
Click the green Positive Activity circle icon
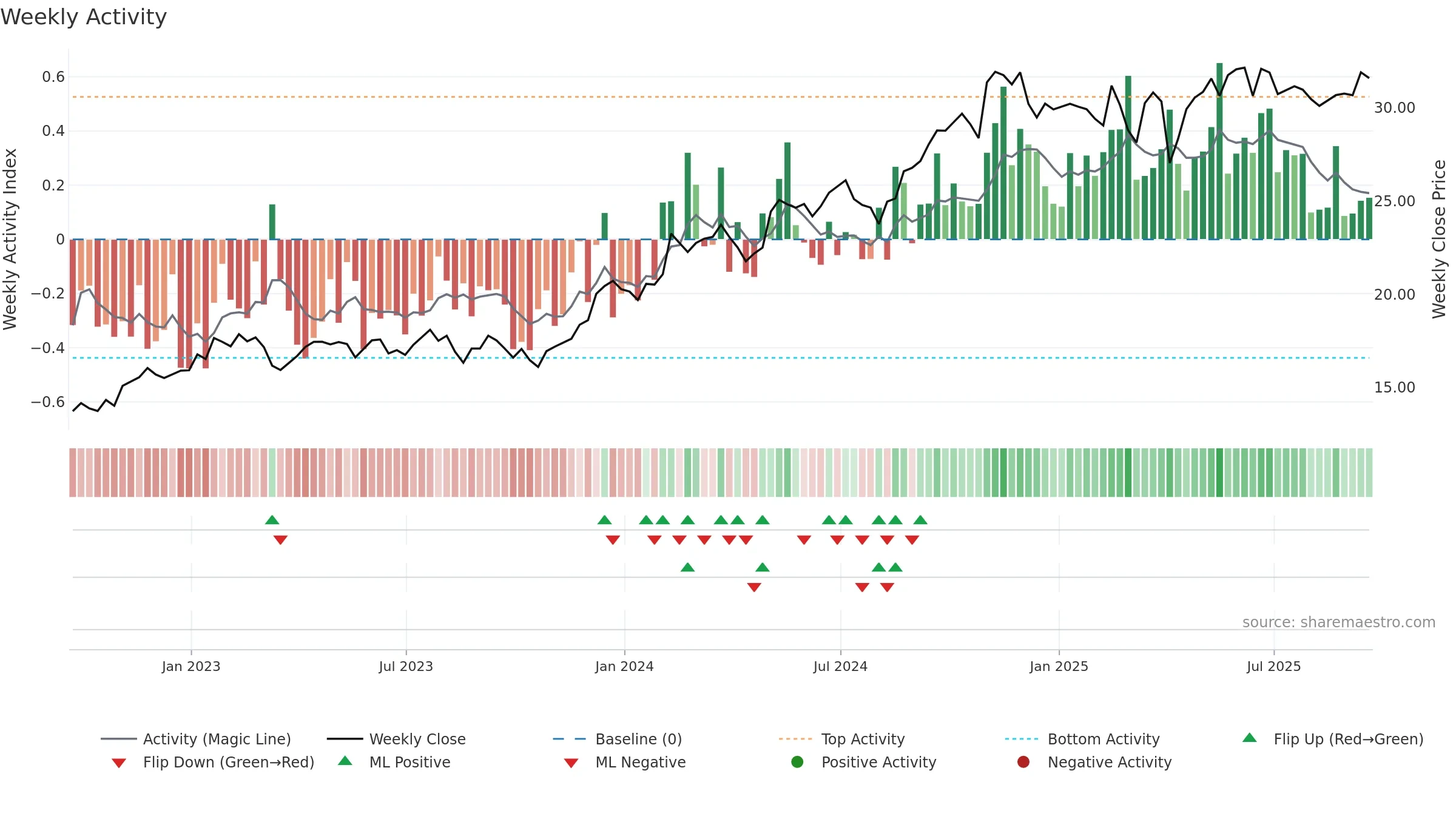click(x=797, y=762)
